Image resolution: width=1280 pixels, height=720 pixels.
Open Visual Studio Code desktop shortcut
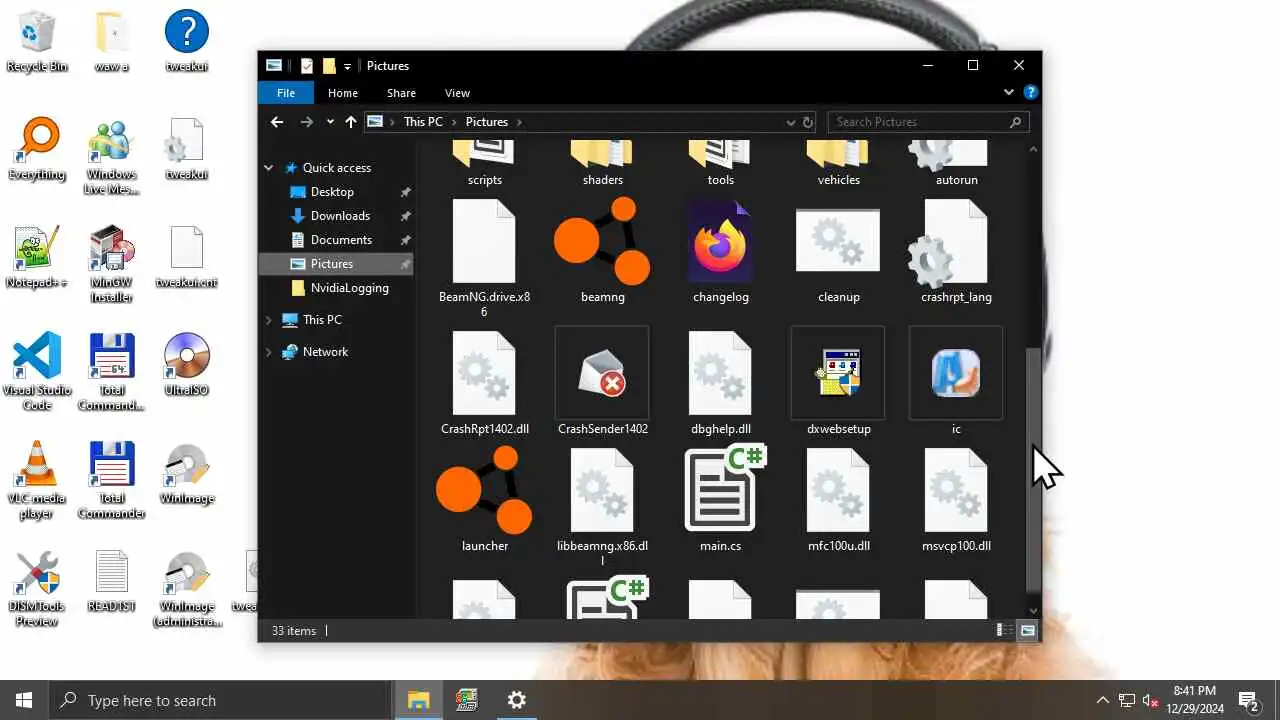pos(37,370)
